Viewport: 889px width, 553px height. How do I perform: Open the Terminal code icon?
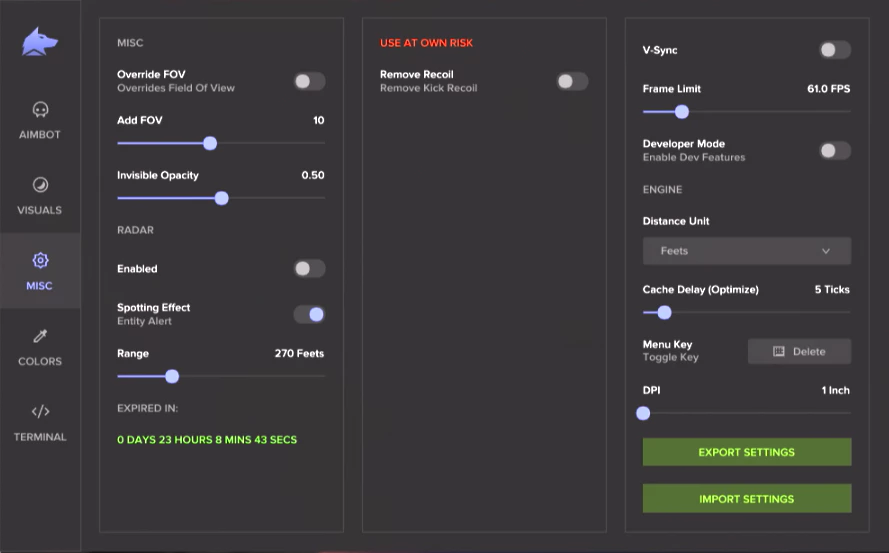(x=40, y=411)
